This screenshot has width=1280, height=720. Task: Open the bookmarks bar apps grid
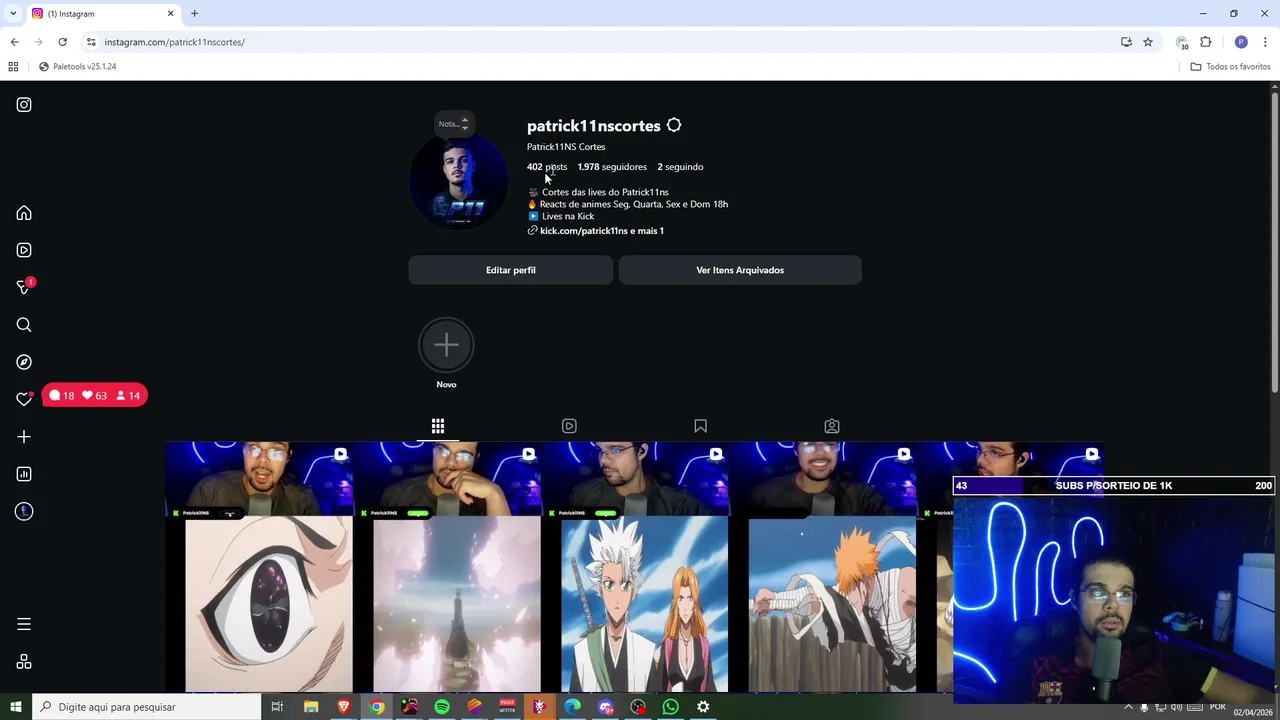click(13, 67)
